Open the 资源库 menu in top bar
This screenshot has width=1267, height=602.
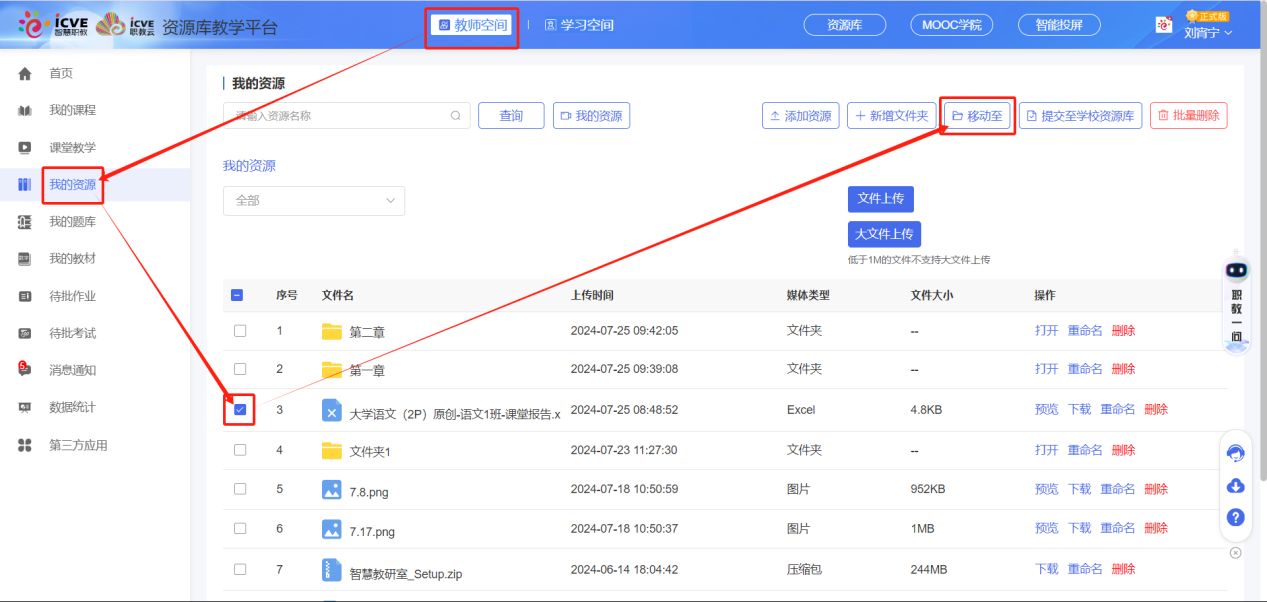843,23
